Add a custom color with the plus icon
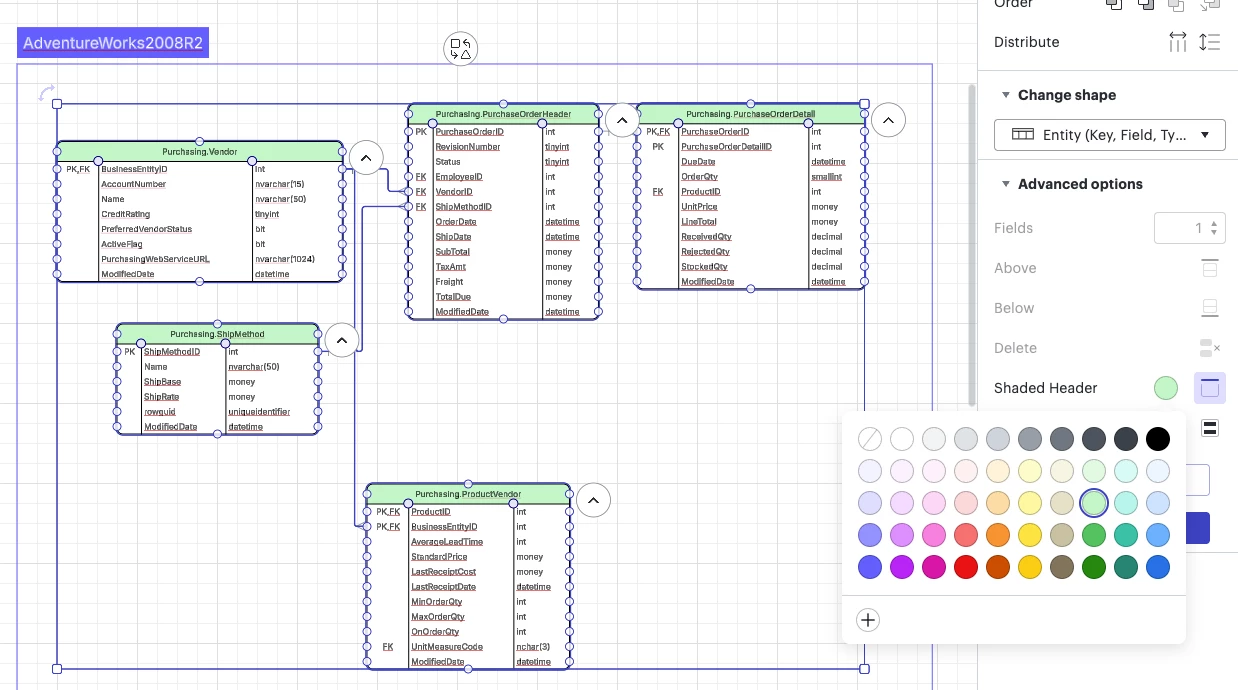The height and width of the screenshot is (690, 1238). (868, 620)
